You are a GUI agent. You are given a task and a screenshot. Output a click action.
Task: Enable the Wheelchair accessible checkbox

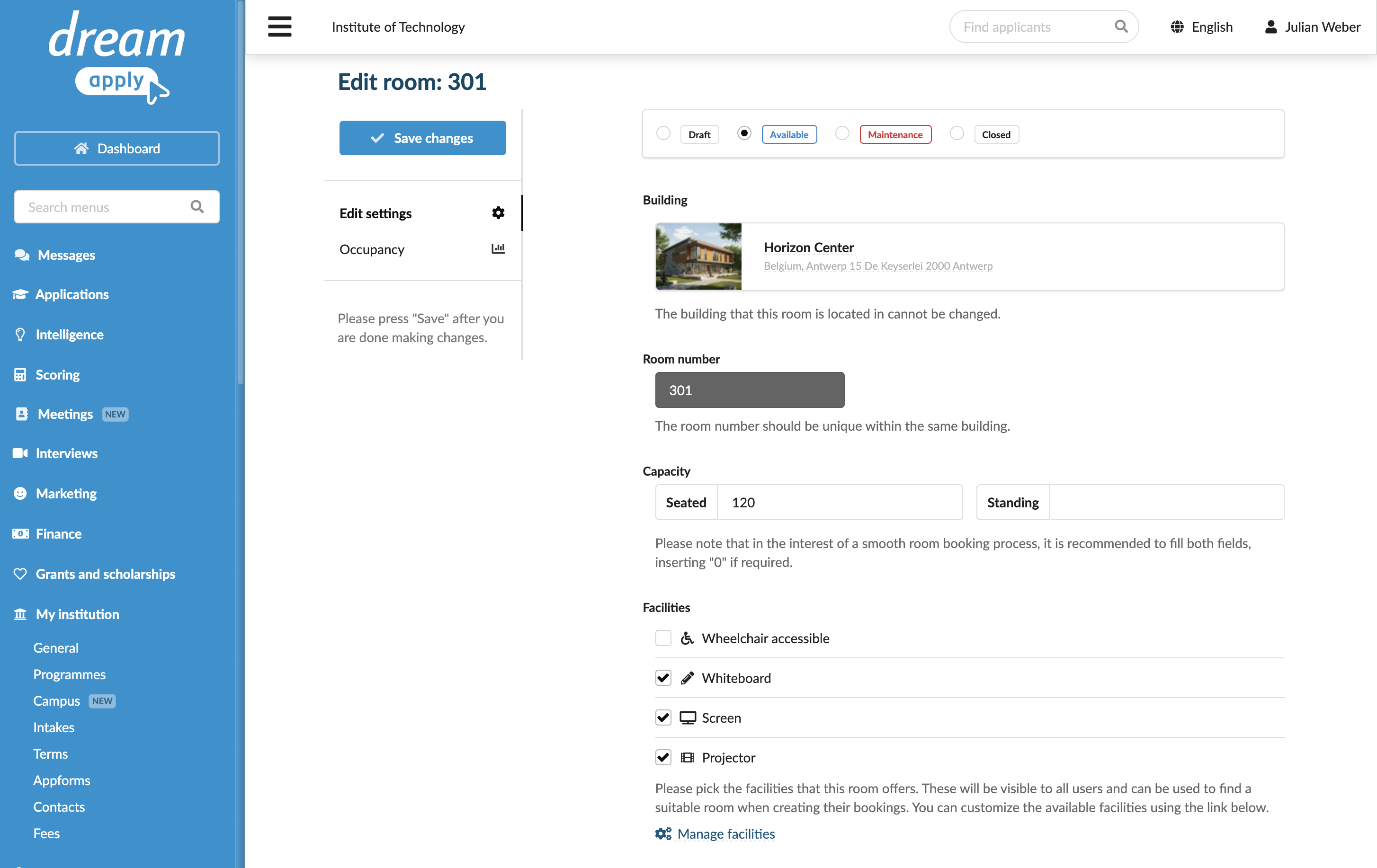(x=663, y=638)
